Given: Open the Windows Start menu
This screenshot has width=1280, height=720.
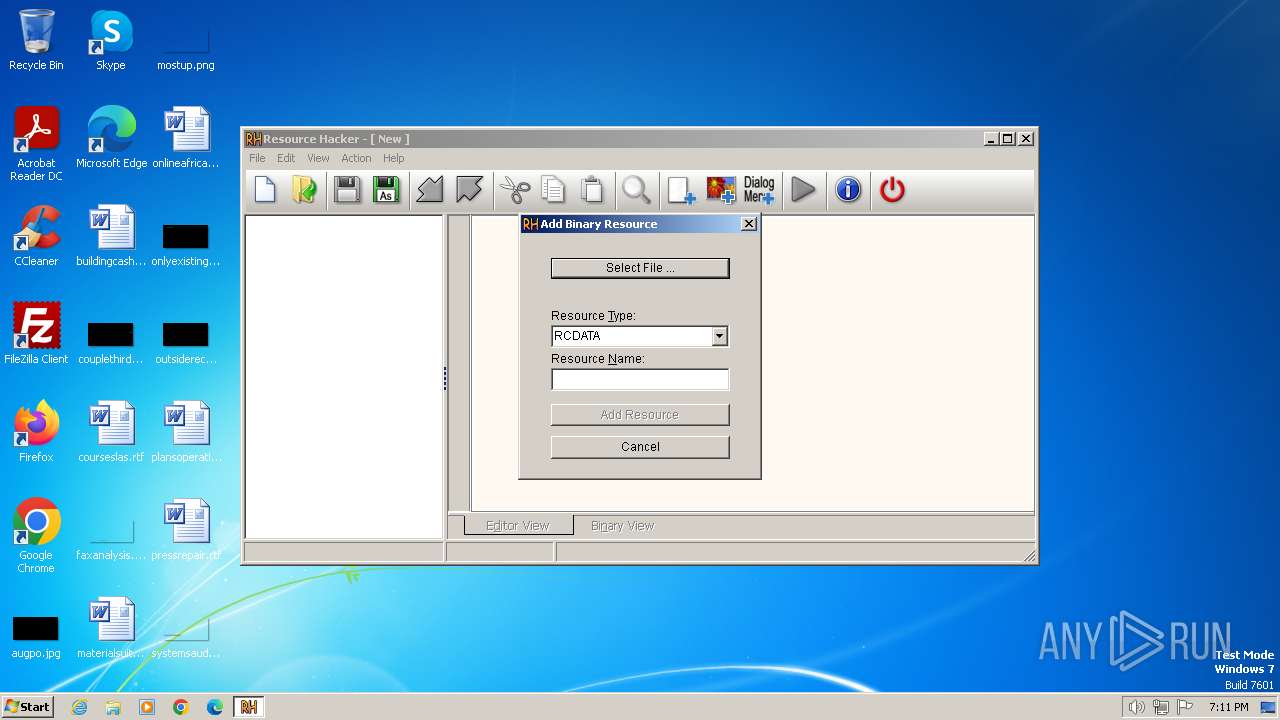Looking at the screenshot, I should (28, 706).
